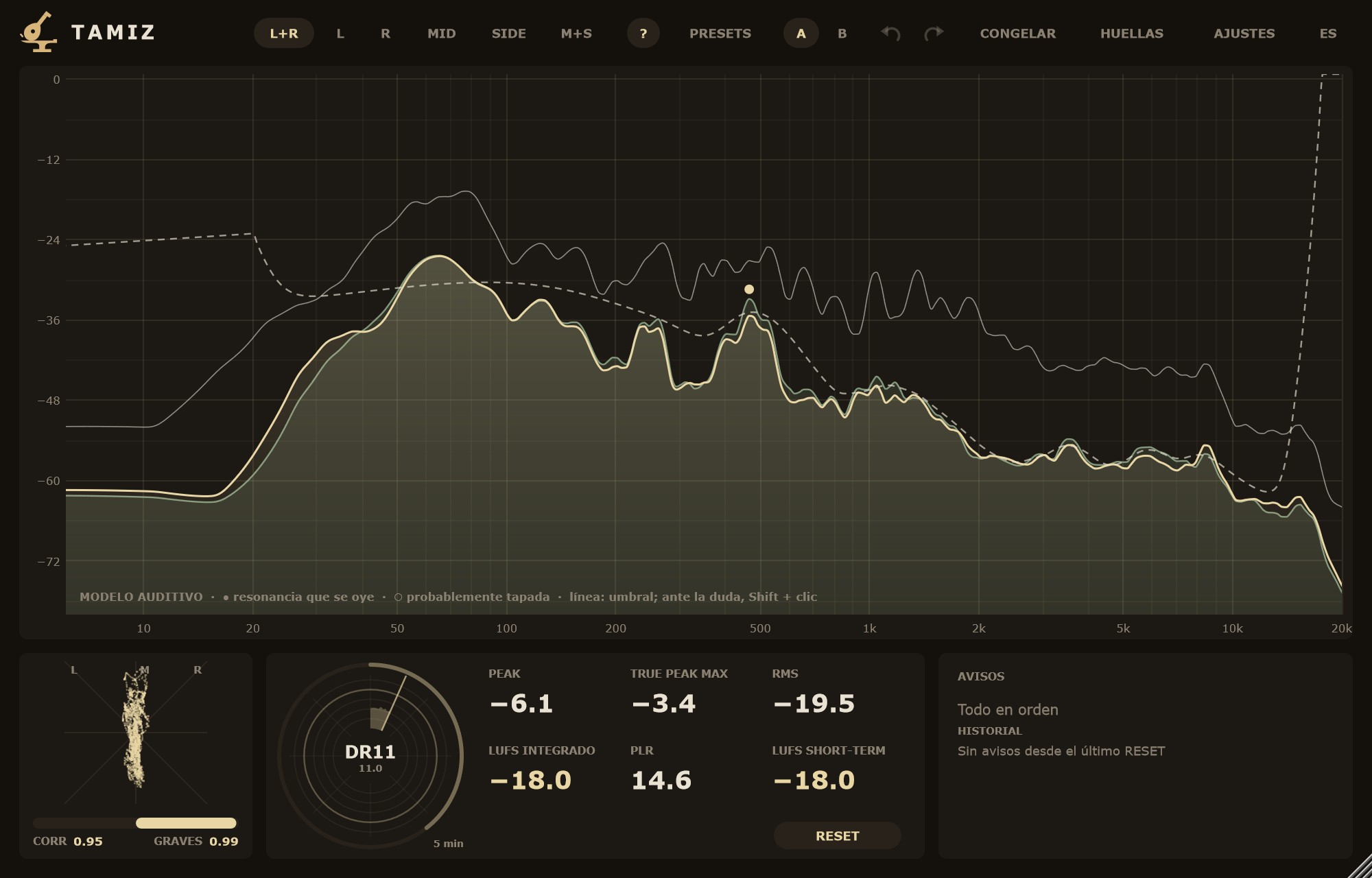Click the stereo vectorscope display
1372x878 pixels.
[x=136, y=733]
